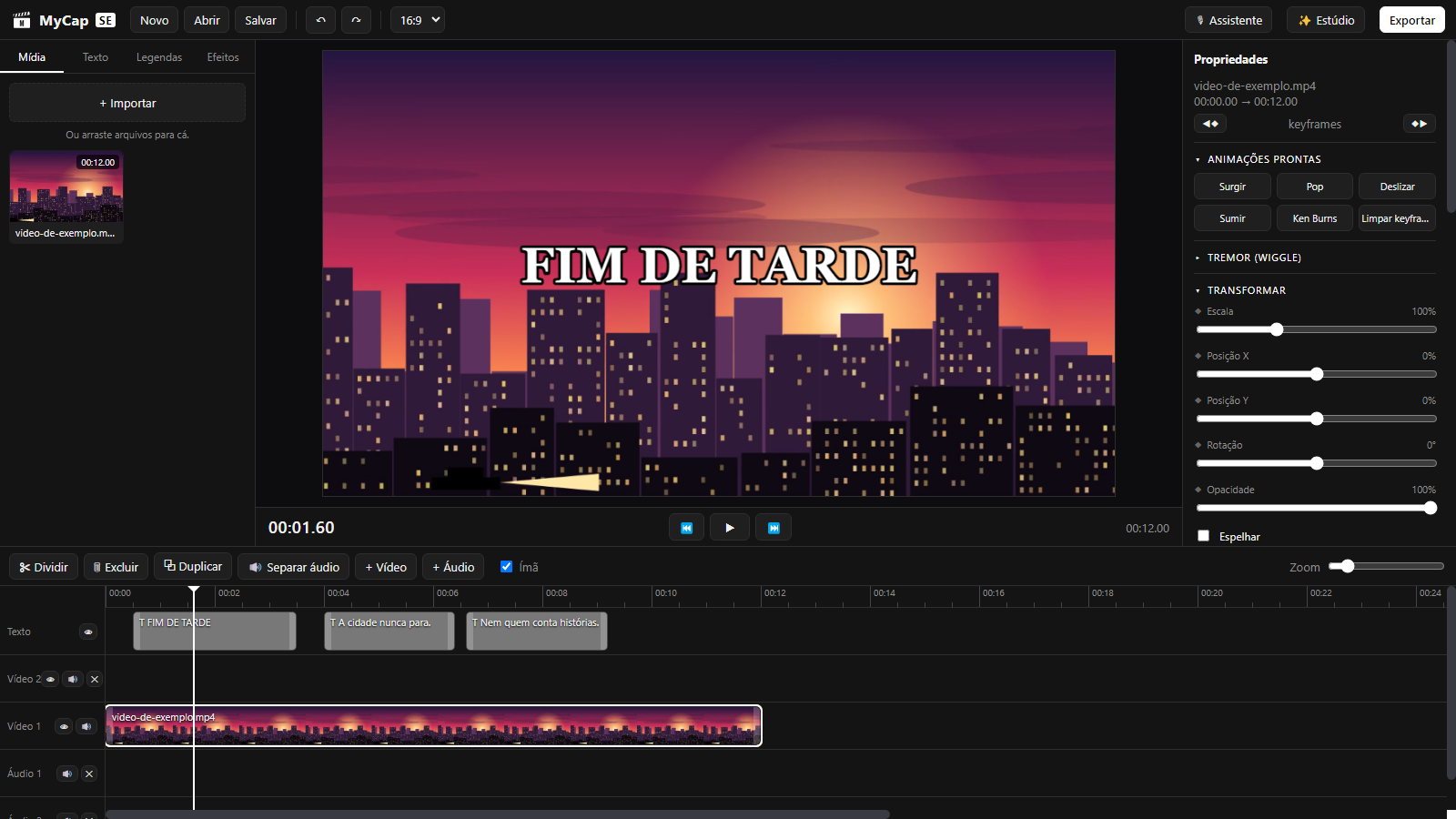
Task: Remove the Vídeo 2 track
Action: point(94,679)
